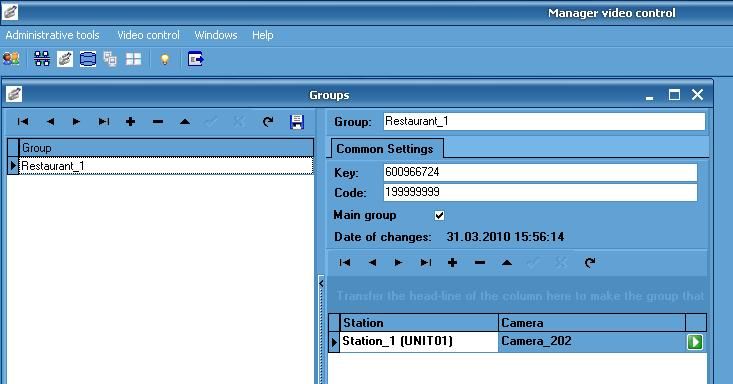The width and height of the screenshot is (733, 384).
Task: Go to previous record in group list navigator
Action: [x=50, y=122]
